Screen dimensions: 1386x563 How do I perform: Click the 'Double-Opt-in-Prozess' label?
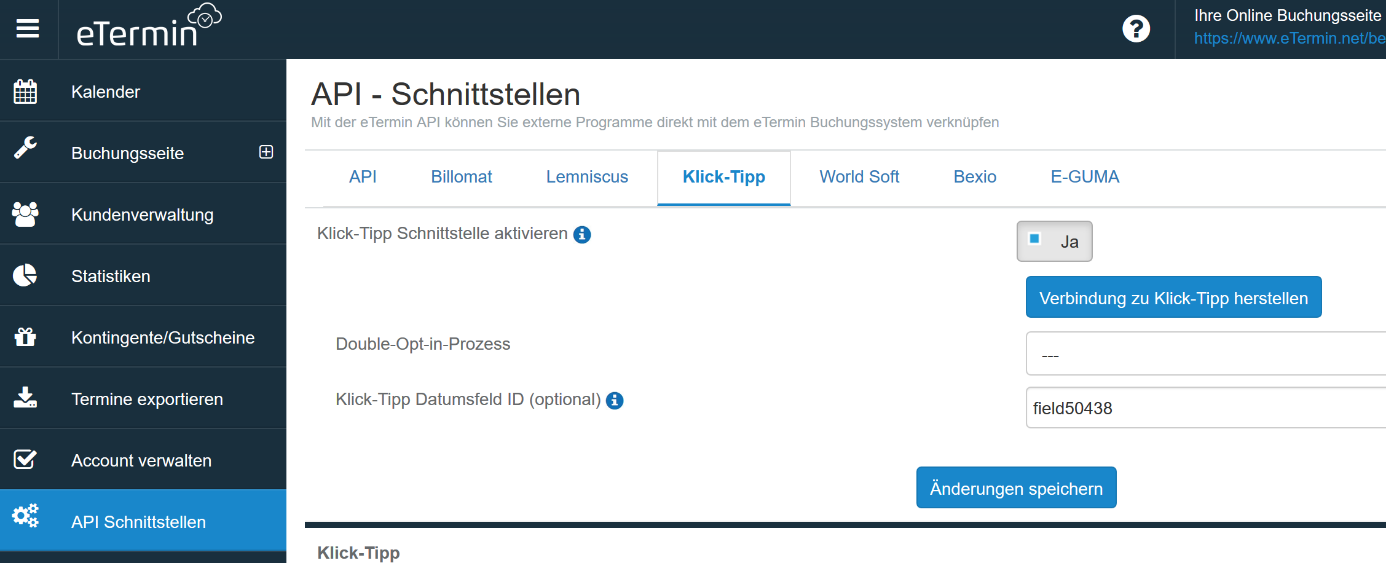[423, 344]
